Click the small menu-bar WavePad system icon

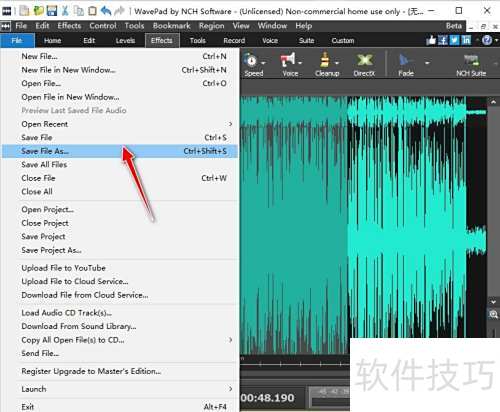pyautogui.click(x=6, y=26)
